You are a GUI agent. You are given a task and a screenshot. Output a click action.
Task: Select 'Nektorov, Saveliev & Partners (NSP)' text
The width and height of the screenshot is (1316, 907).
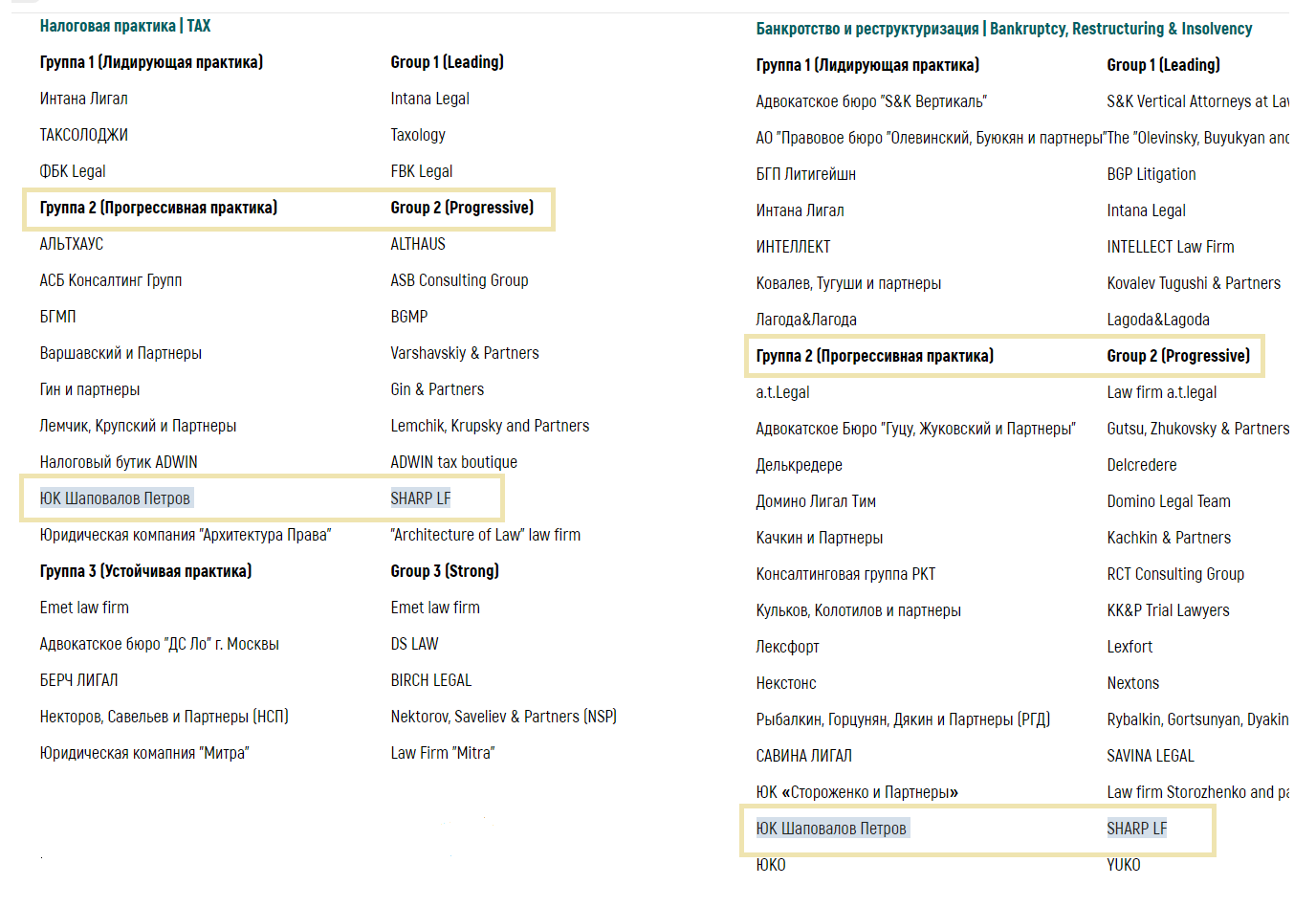point(503,717)
